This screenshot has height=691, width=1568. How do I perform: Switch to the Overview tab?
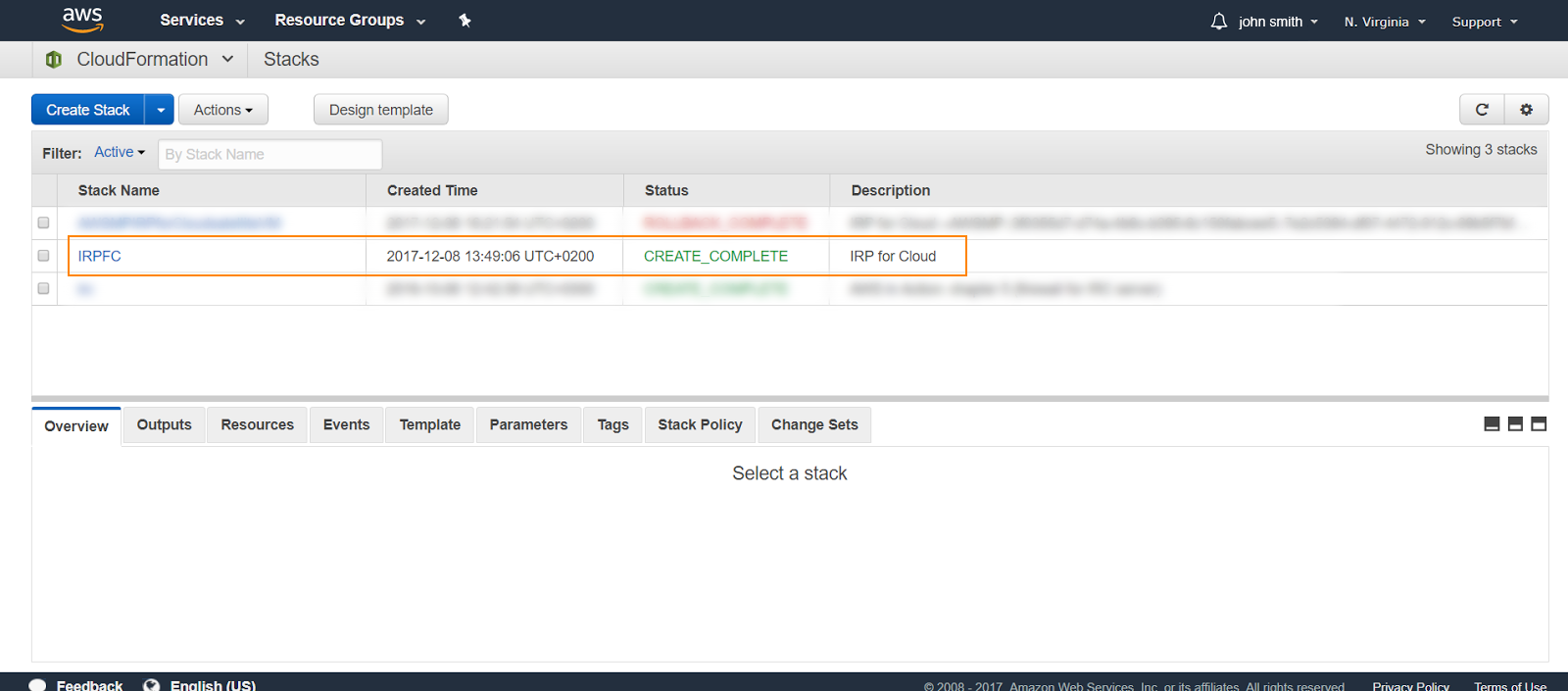click(x=76, y=426)
